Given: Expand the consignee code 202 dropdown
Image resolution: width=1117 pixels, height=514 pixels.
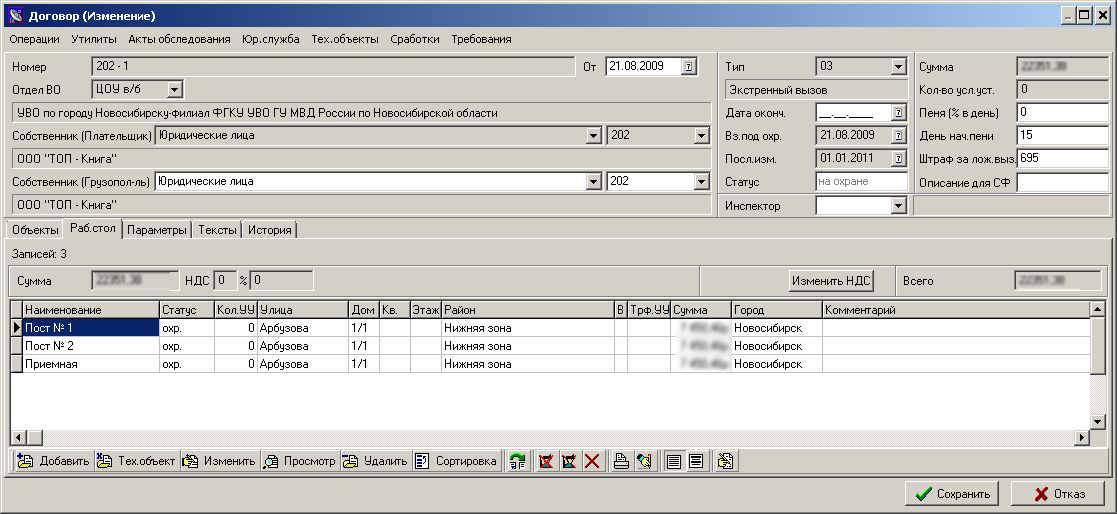Looking at the screenshot, I should pos(702,182).
